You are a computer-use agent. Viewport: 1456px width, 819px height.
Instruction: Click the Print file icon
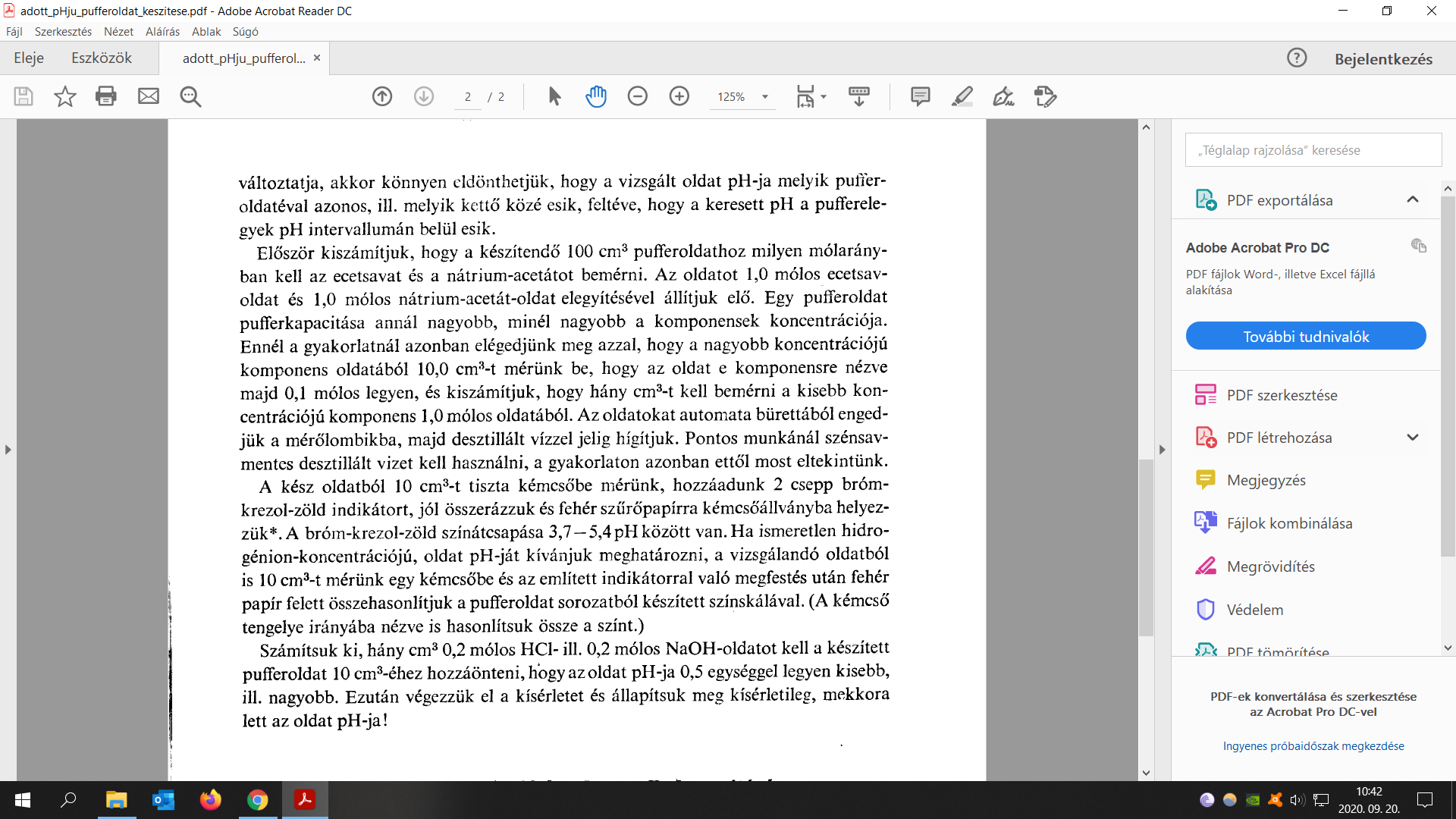tap(106, 96)
